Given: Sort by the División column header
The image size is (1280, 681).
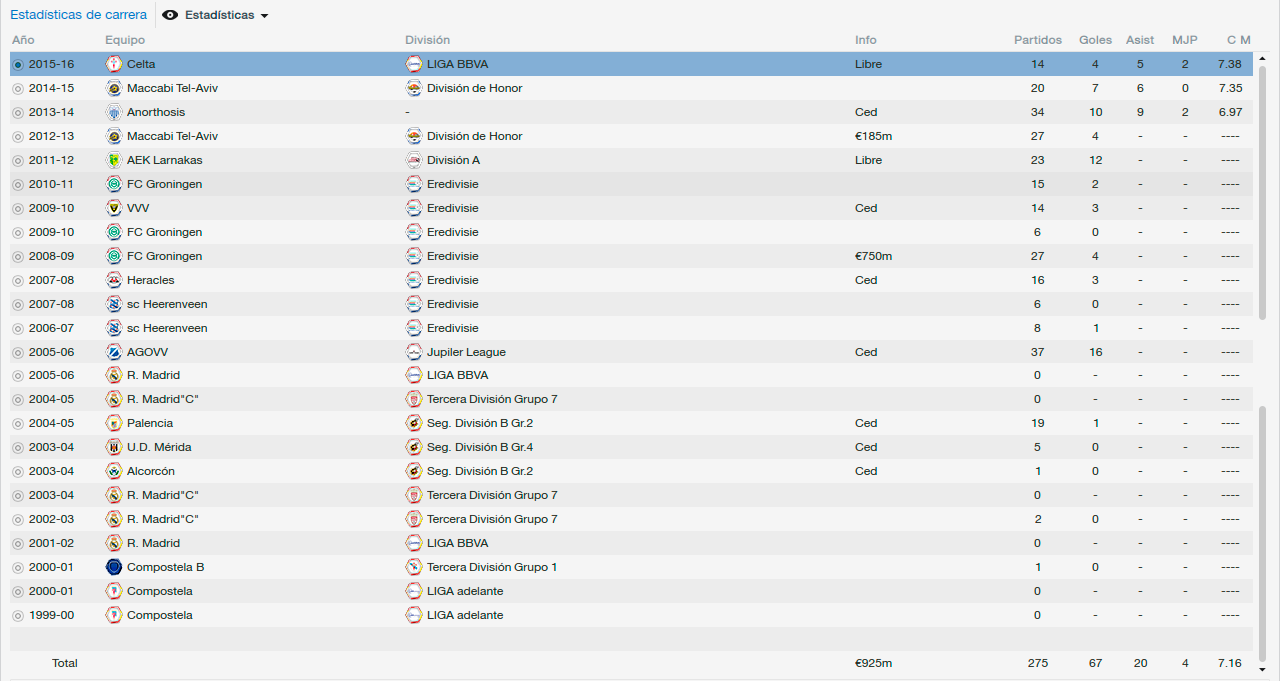Looking at the screenshot, I should tap(427, 40).
